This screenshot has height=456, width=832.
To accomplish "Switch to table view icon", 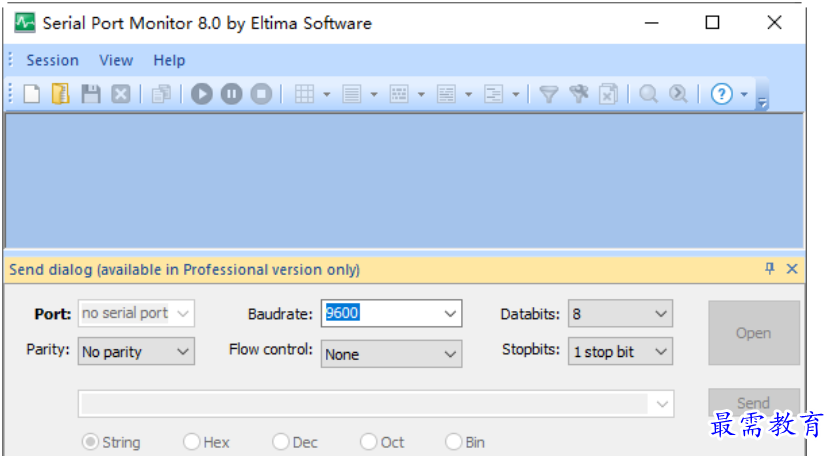I will pyautogui.click(x=305, y=94).
